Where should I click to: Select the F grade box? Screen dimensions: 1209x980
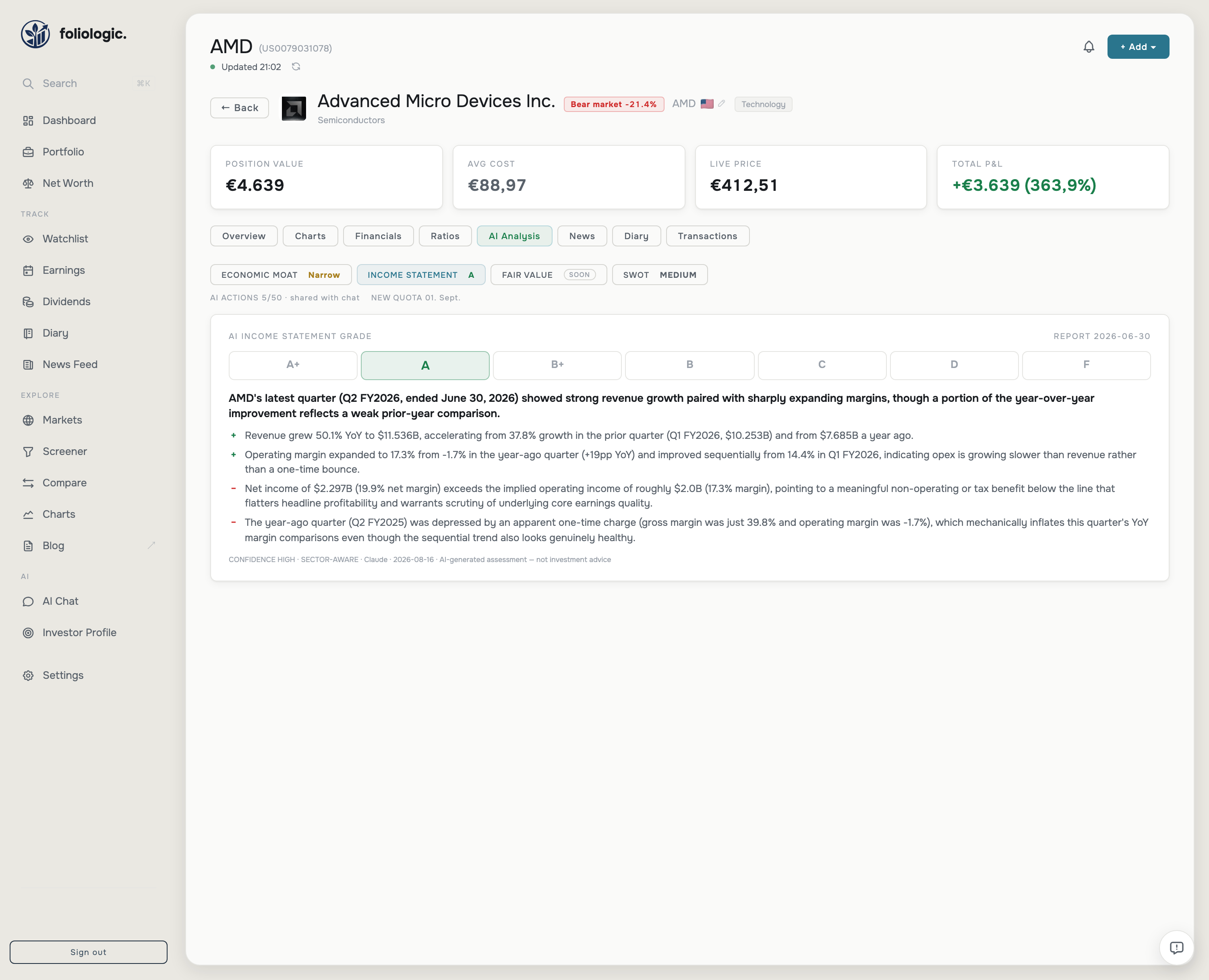click(x=1087, y=365)
